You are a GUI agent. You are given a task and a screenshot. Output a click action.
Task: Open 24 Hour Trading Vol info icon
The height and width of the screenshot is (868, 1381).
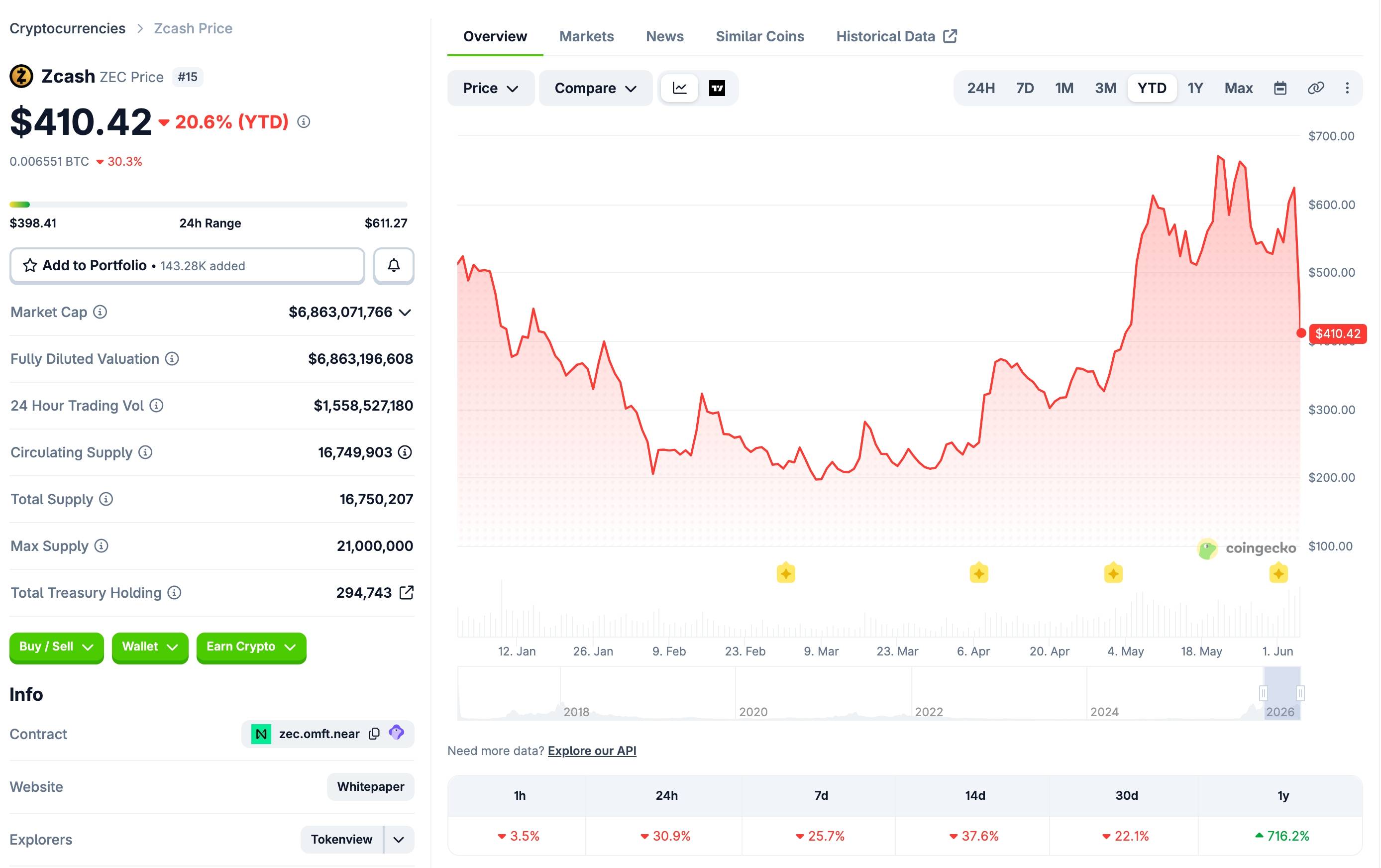[157, 406]
